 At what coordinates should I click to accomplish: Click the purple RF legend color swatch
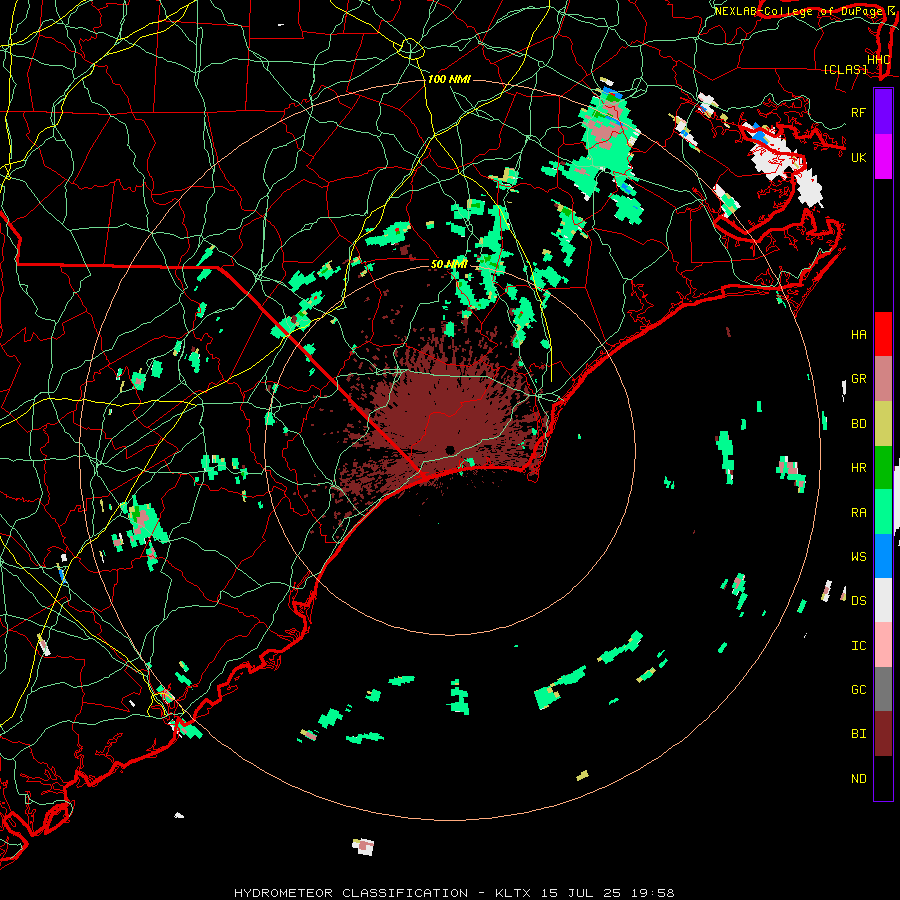coord(883,112)
